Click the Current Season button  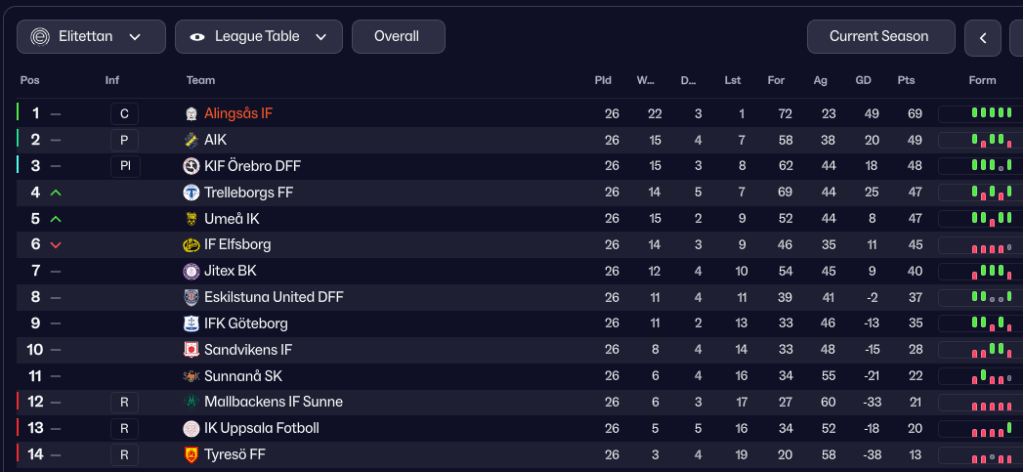(880, 37)
